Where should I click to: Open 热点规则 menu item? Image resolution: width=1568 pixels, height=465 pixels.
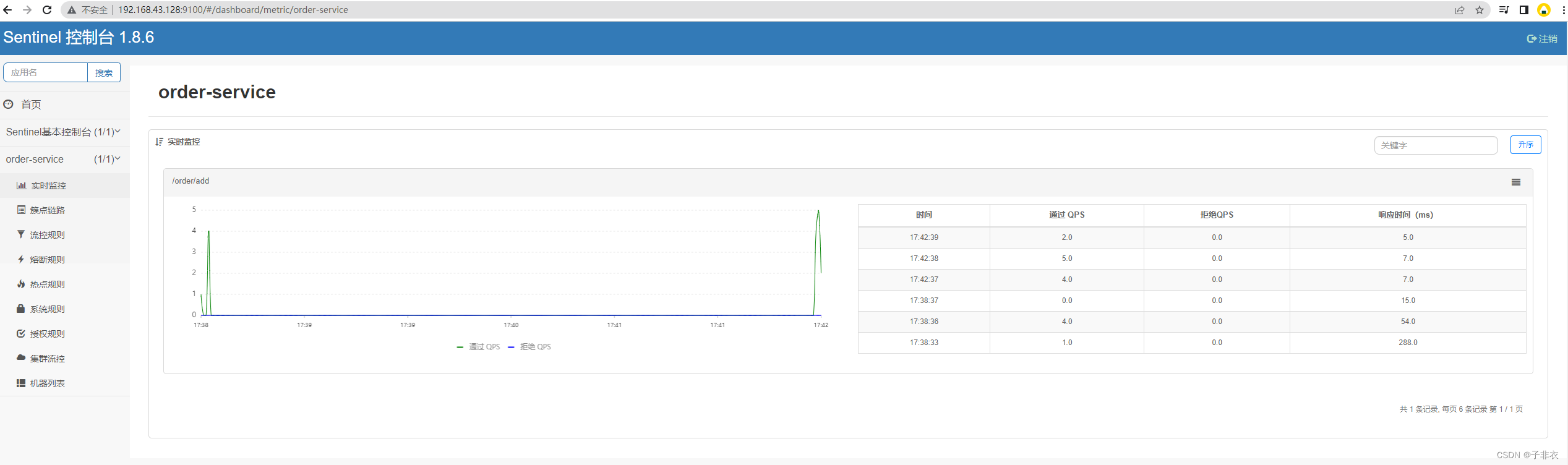tap(64, 284)
